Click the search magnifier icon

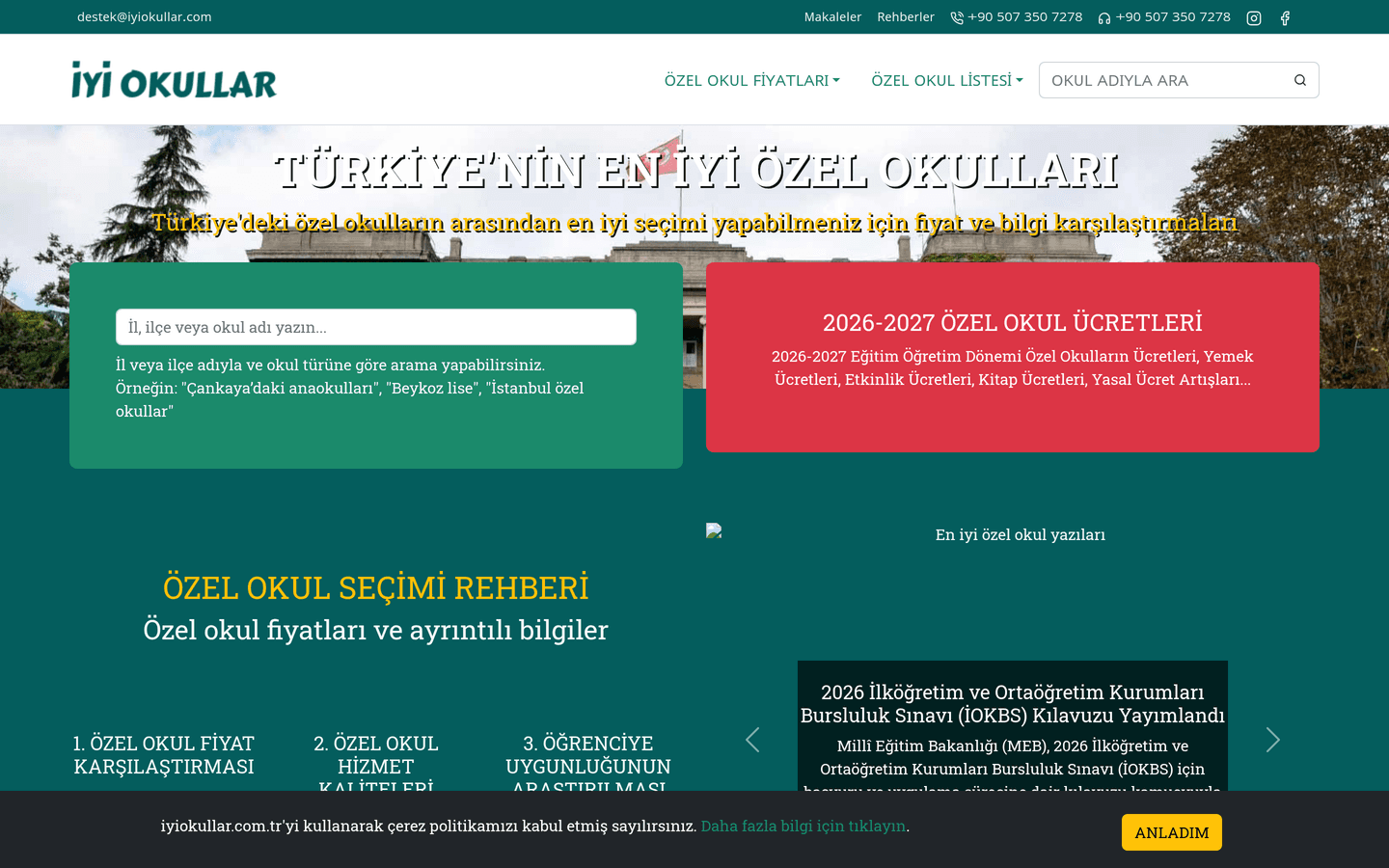click(x=1300, y=80)
